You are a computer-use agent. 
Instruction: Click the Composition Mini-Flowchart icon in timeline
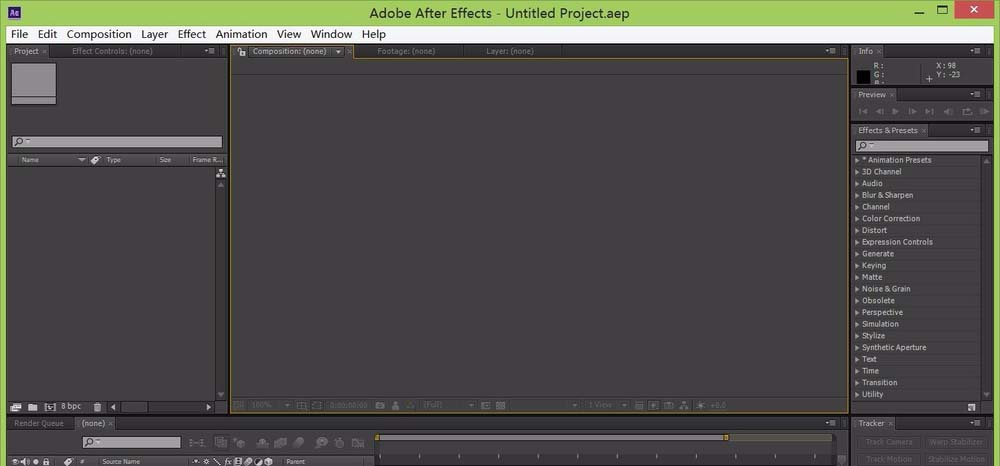198,442
